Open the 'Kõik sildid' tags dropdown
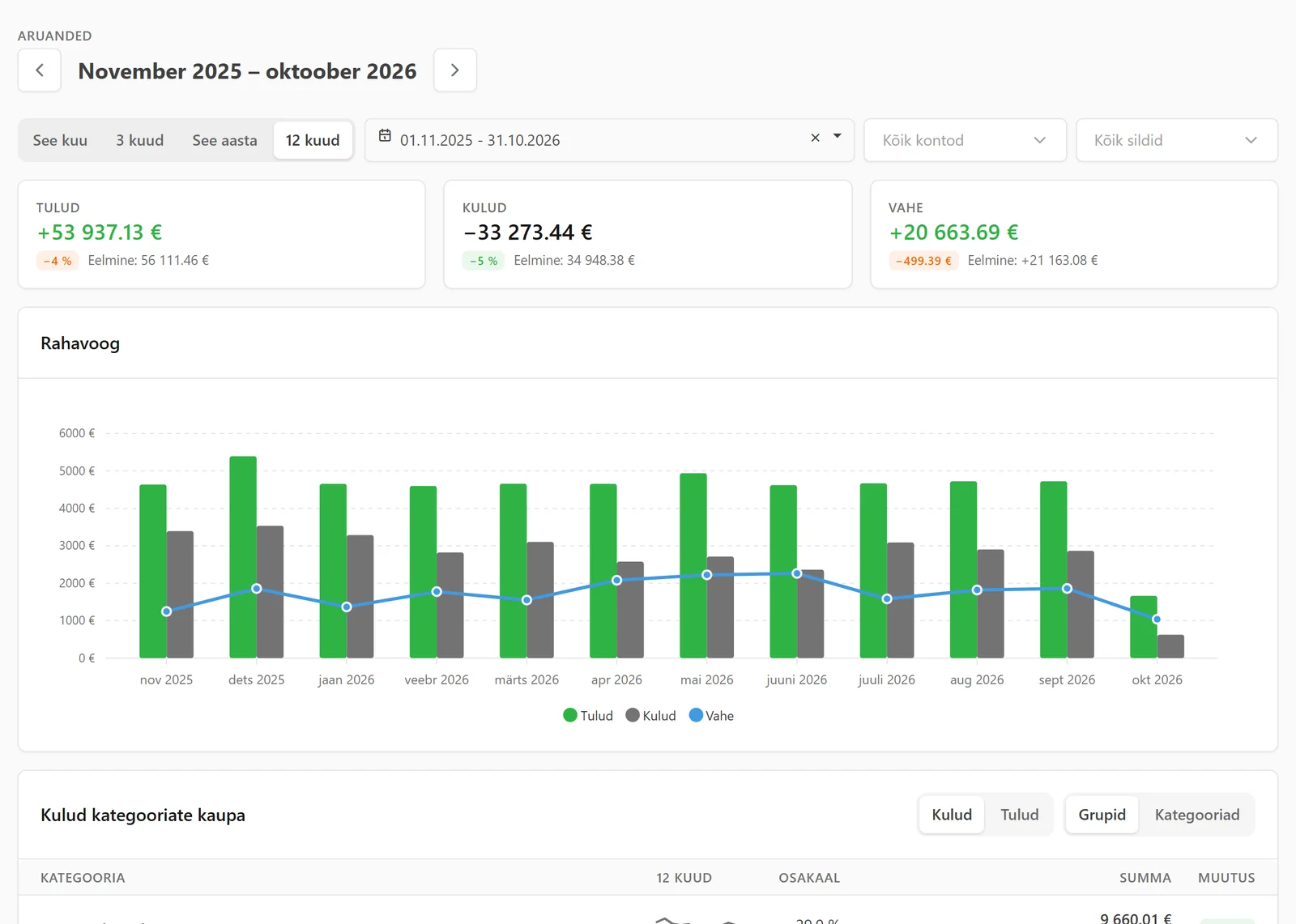1296x924 pixels. (x=1177, y=140)
